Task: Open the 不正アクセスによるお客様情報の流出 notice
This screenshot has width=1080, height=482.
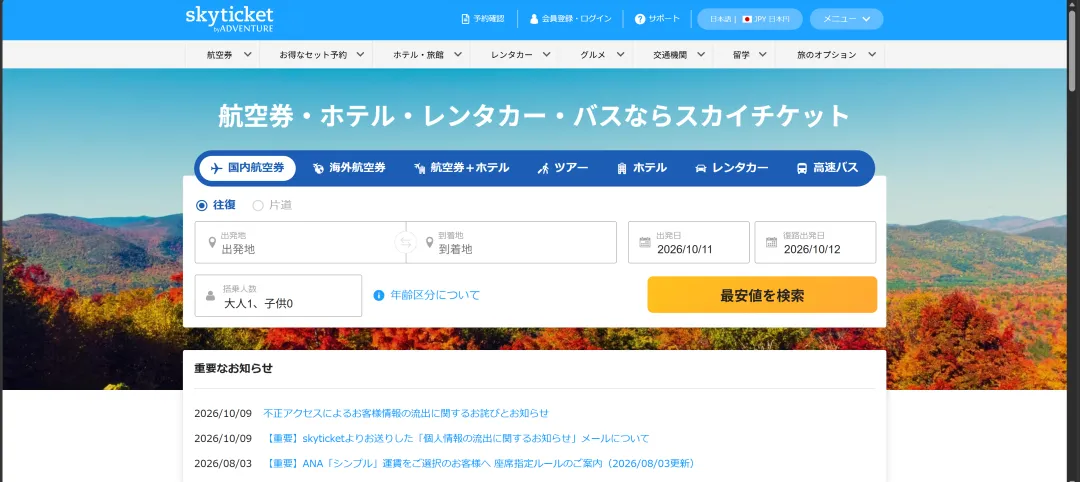Action: point(406,413)
